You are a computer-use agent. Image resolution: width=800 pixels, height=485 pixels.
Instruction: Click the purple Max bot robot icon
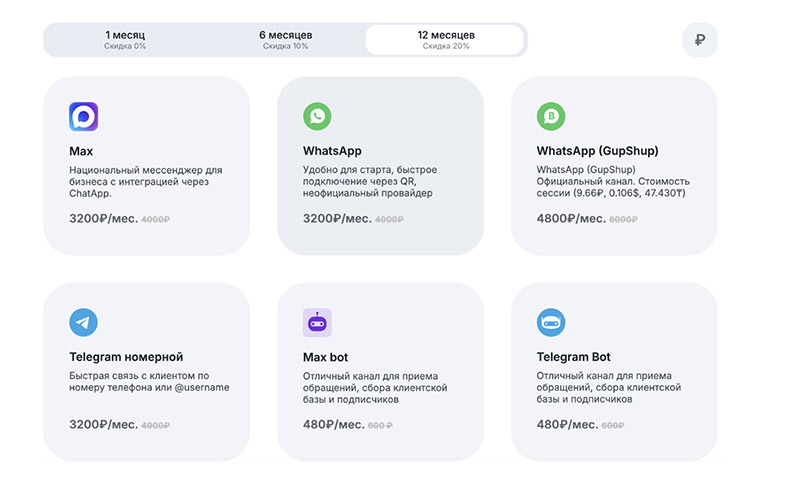point(317,322)
